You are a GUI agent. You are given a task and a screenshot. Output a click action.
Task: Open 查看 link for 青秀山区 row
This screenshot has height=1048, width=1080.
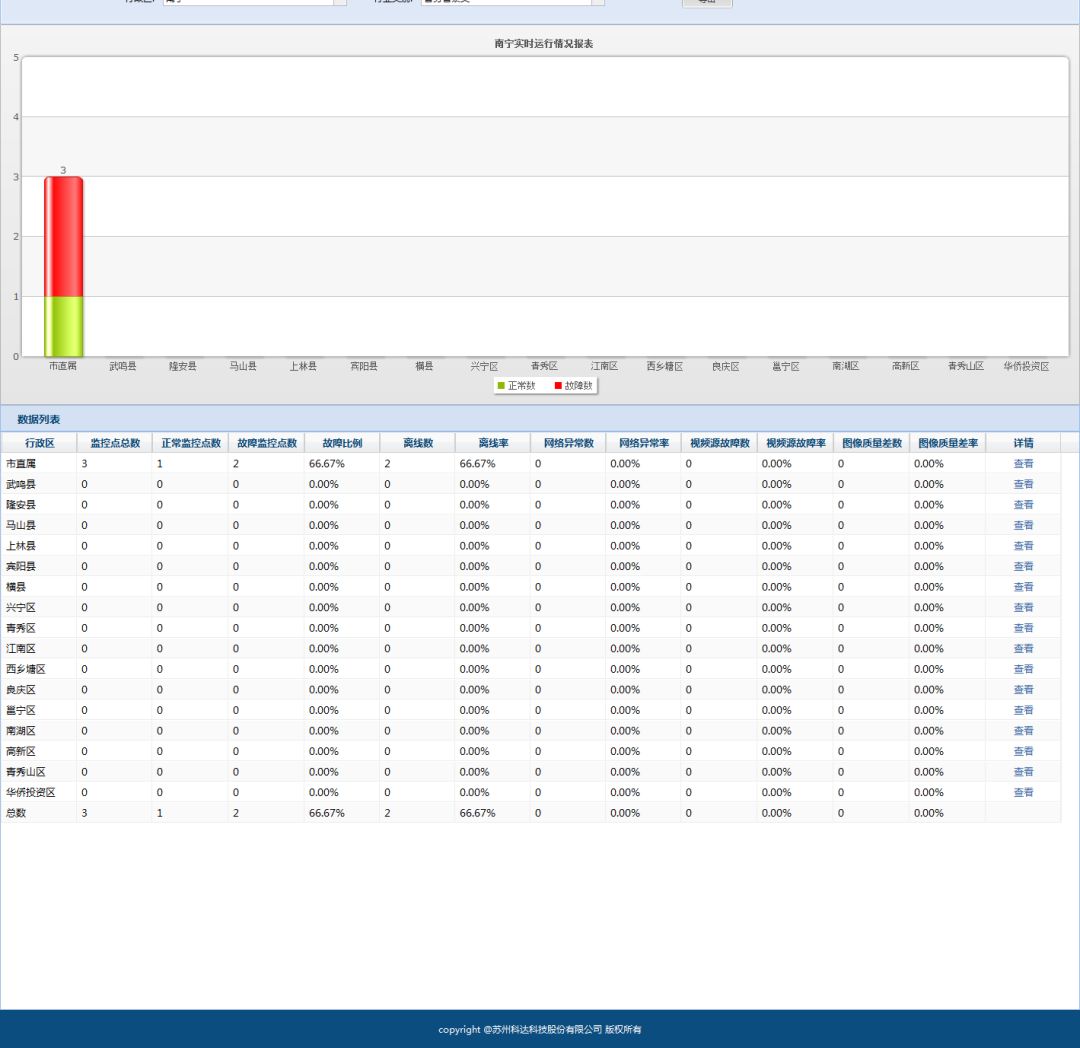(x=1023, y=771)
